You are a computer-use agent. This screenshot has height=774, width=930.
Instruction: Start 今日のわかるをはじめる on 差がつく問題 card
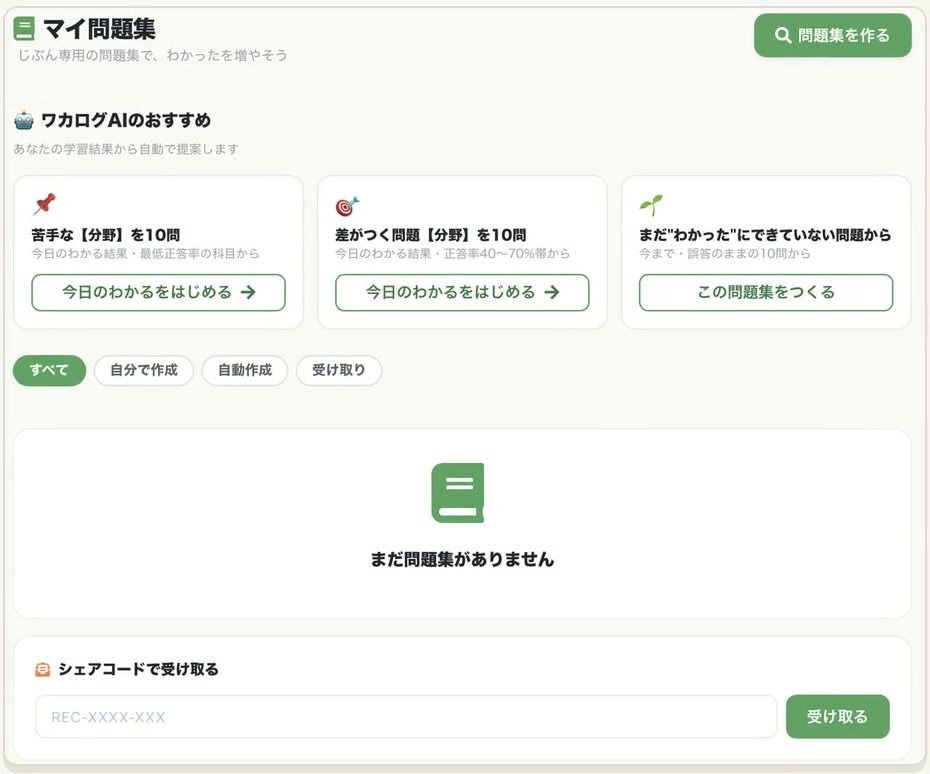tap(462, 292)
